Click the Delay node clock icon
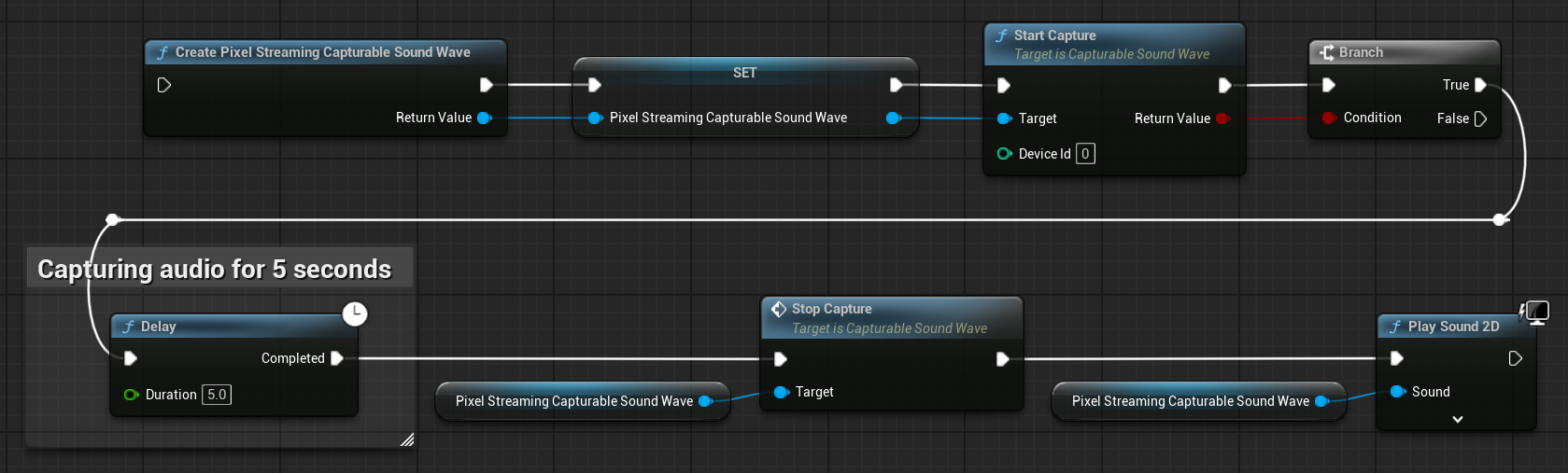 coord(355,314)
